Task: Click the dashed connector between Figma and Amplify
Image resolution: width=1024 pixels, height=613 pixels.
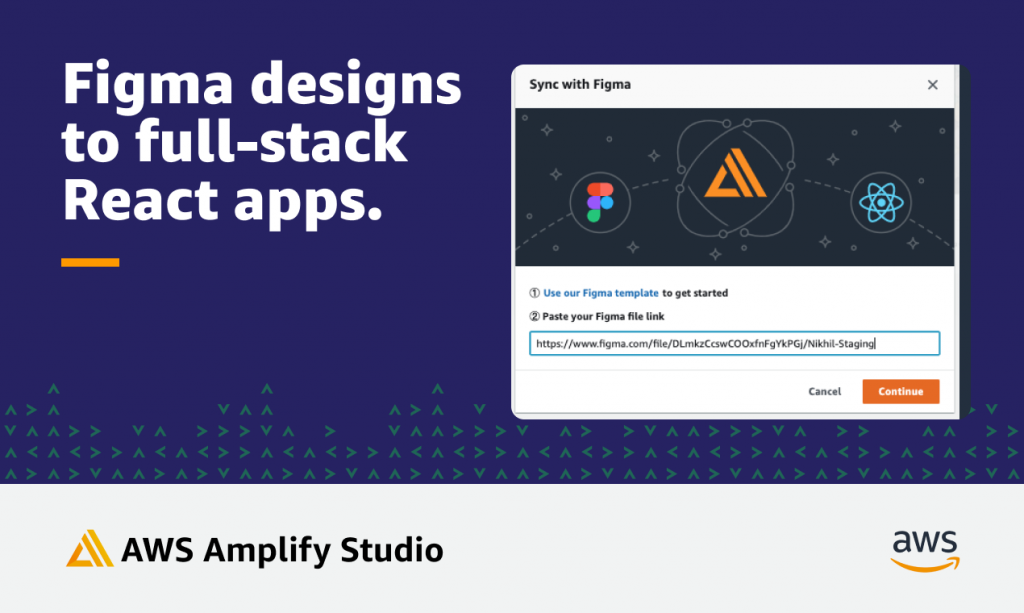Action: point(650,181)
